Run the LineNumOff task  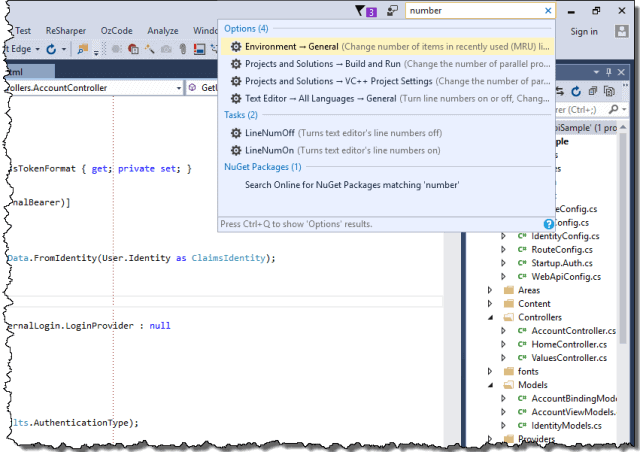click(387, 133)
